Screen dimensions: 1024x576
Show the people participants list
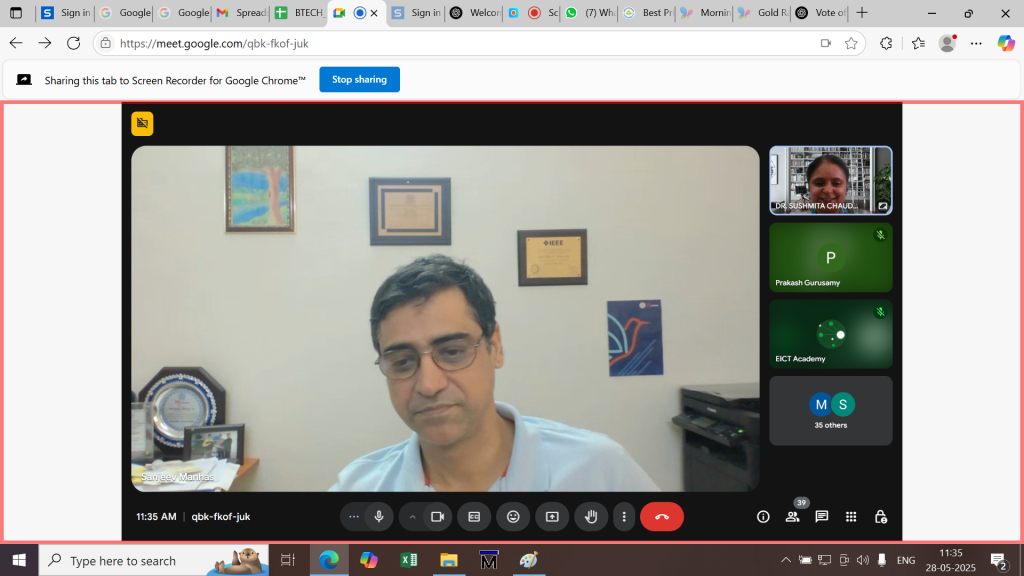[792, 517]
